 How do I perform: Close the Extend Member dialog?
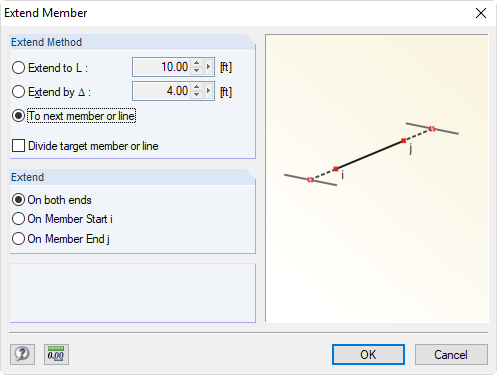tap(481, 13)
